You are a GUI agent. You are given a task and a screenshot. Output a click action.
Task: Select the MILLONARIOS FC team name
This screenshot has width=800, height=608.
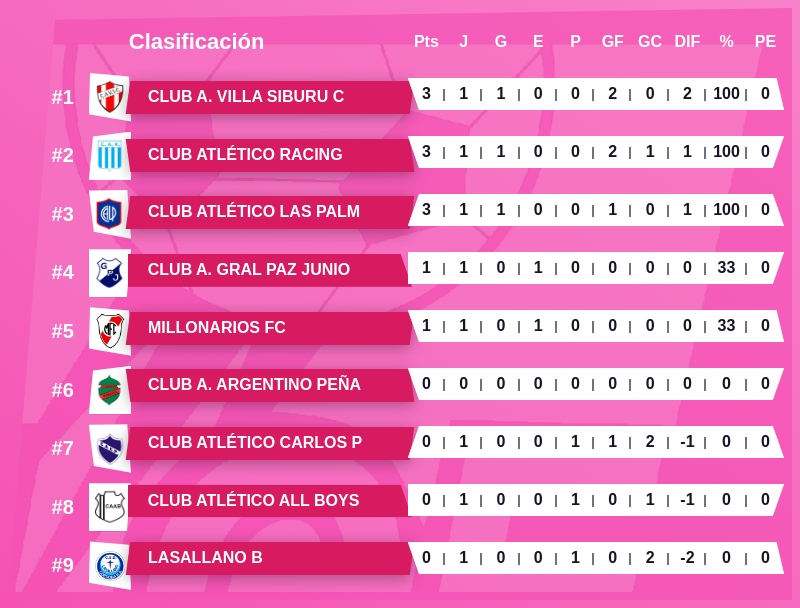coord(217,328)
